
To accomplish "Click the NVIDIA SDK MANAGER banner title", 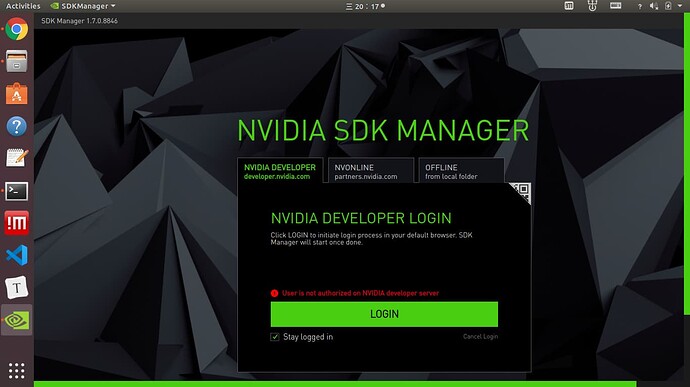I will tap(383, 130).
